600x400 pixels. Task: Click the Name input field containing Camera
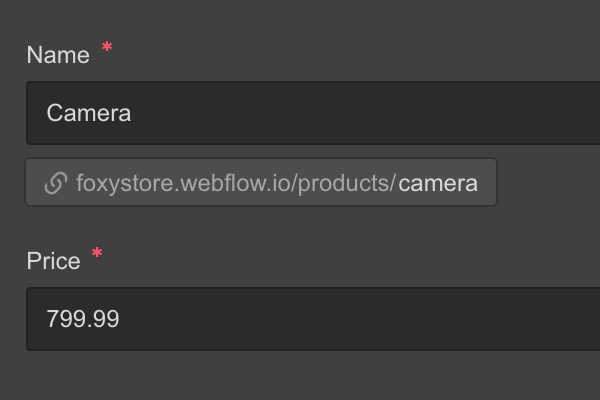[313, 113]
